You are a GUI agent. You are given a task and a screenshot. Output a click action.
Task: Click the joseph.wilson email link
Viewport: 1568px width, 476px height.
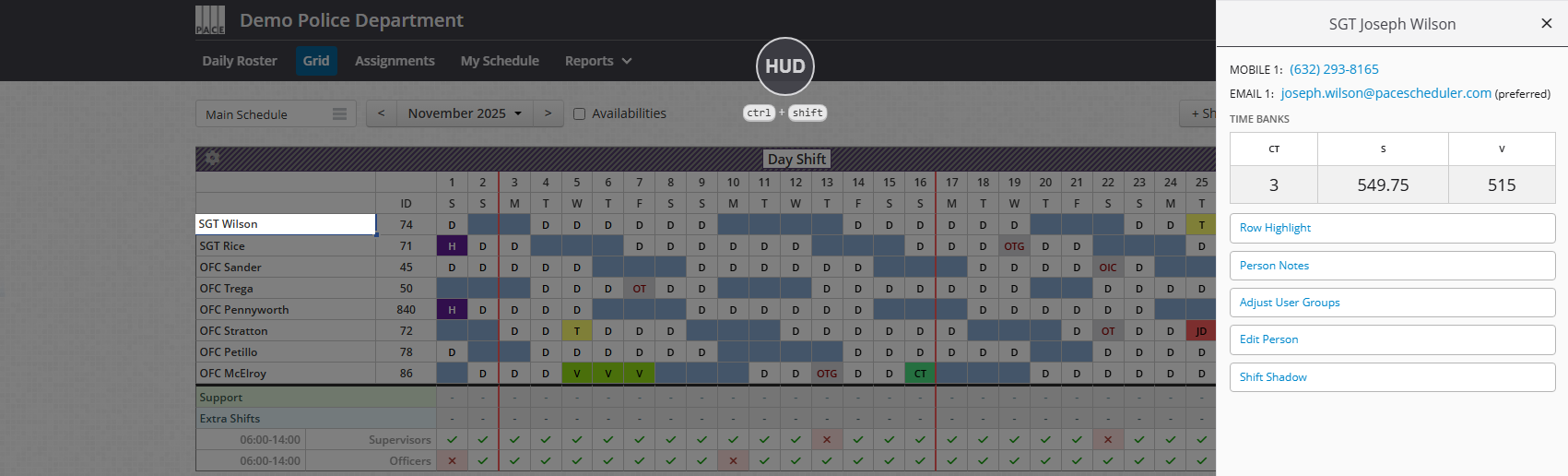(1385, 93)
